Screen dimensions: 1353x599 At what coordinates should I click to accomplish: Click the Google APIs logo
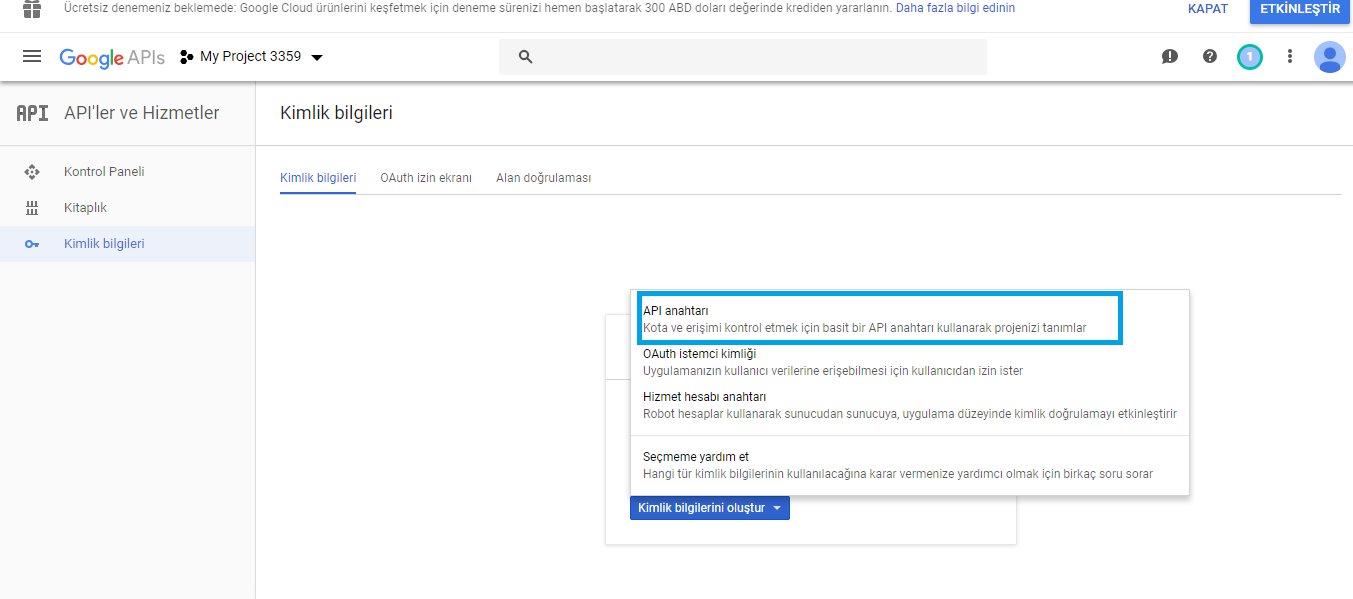(112, 58)
